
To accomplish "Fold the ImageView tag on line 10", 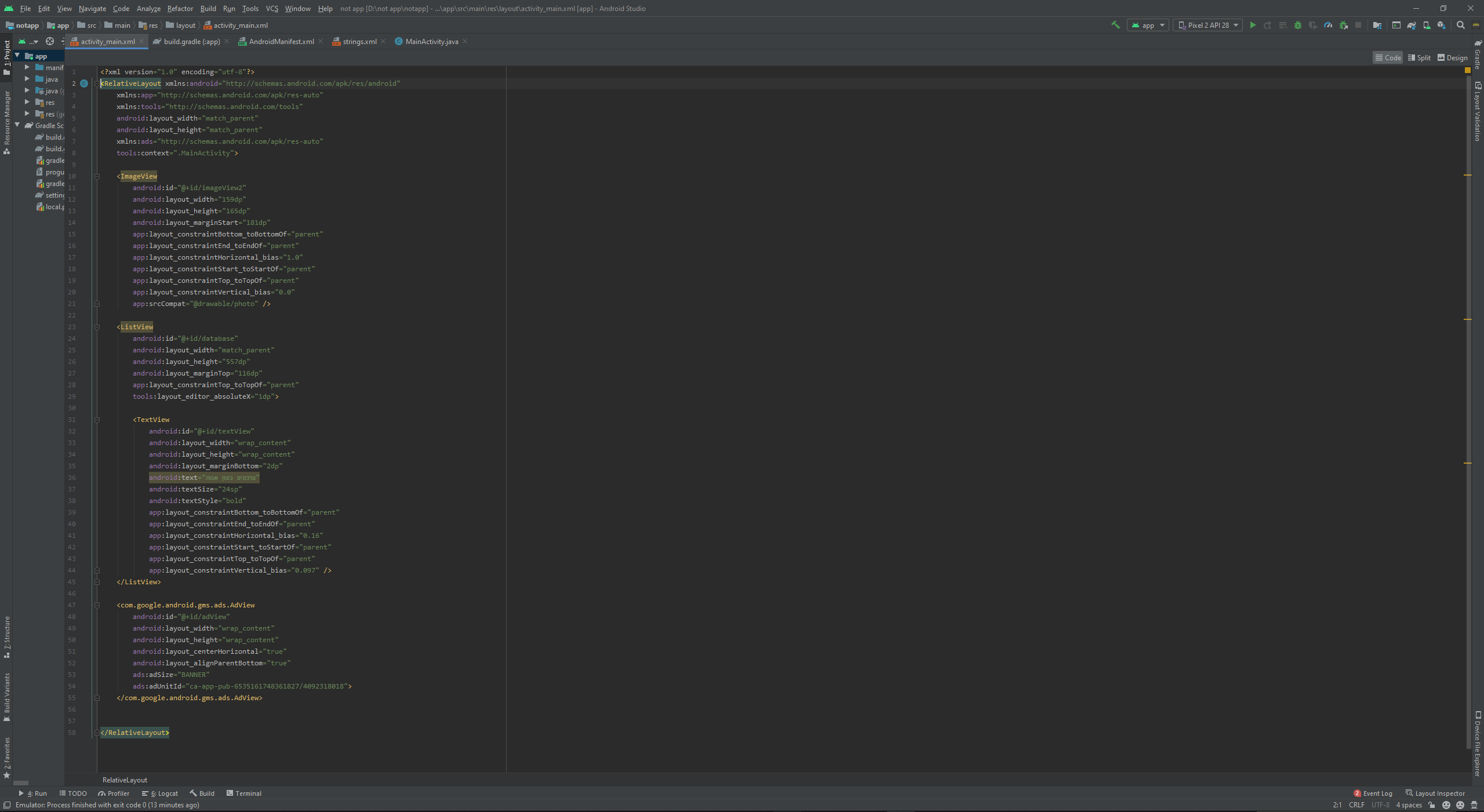I will click(97, 176).
